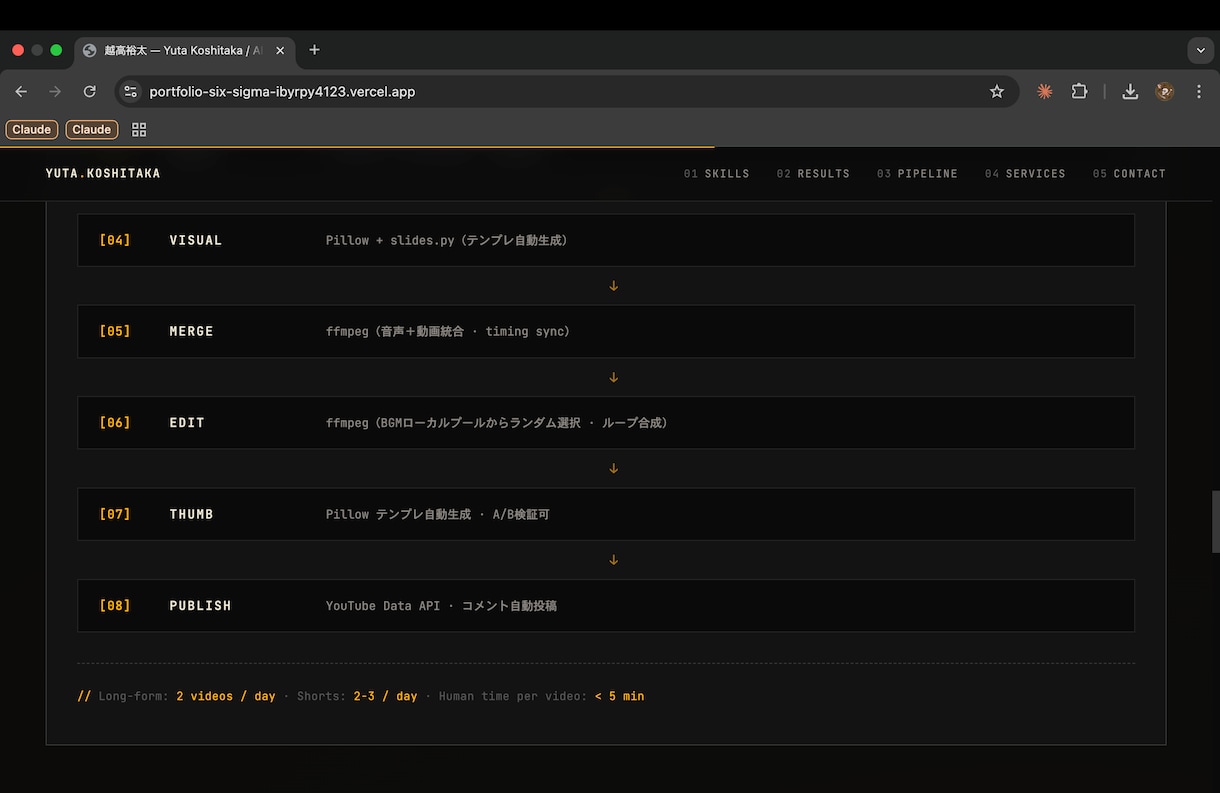This screenshot has width=1220, height=793.
Task: Click the '2-3 / day' Shorts value
Action: click(x=385, y=696)
